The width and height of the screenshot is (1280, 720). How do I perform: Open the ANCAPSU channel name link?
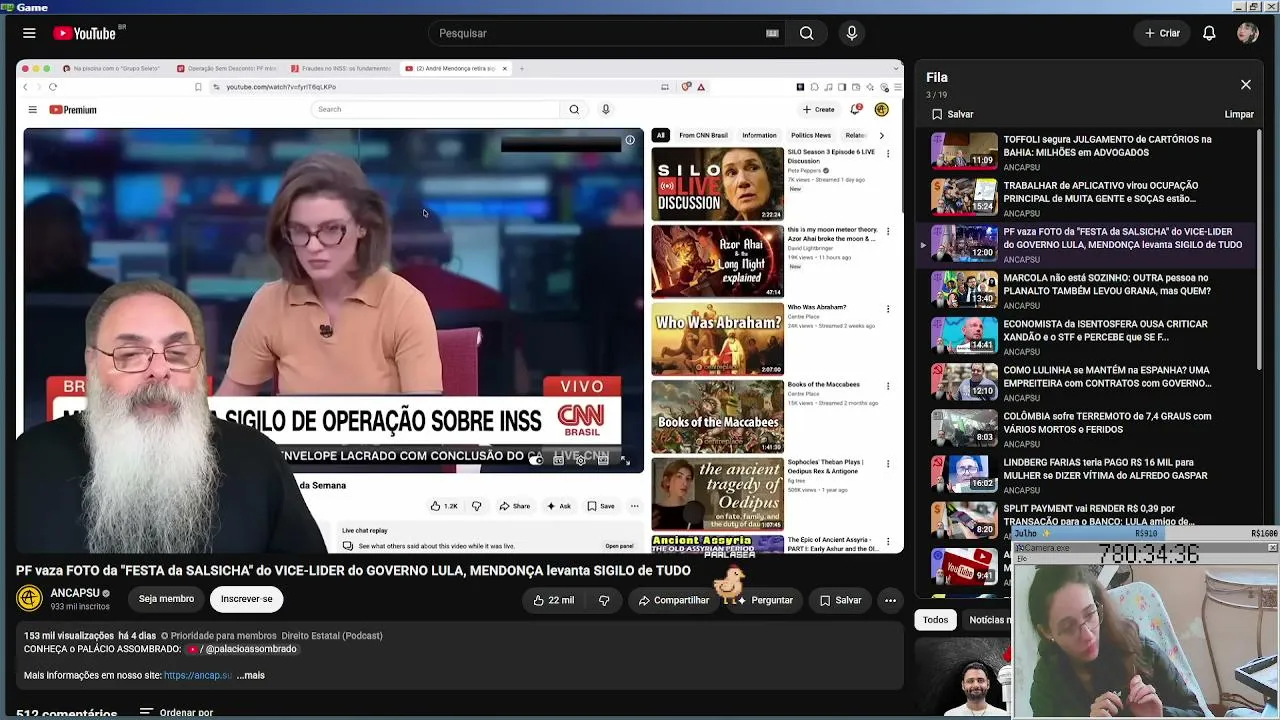75,593
